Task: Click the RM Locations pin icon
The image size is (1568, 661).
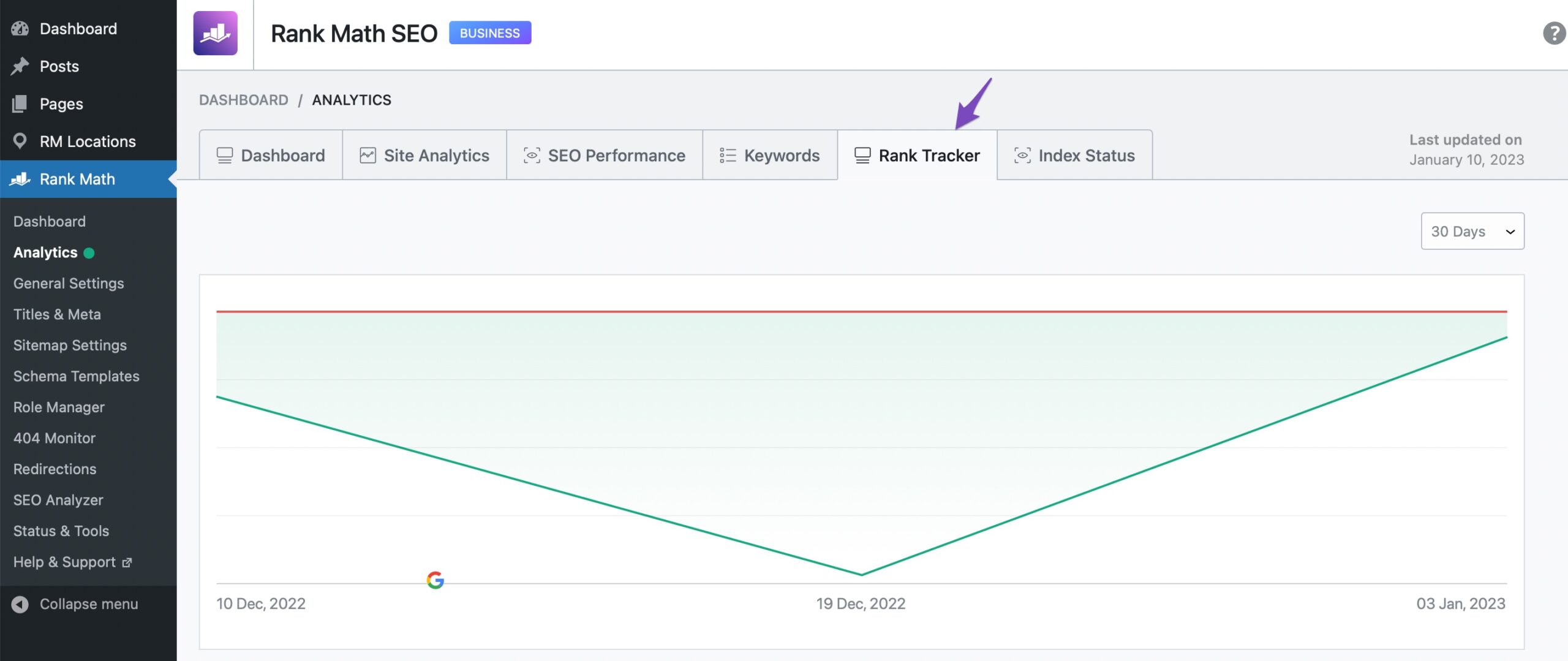Action: [x=20, y=140]
